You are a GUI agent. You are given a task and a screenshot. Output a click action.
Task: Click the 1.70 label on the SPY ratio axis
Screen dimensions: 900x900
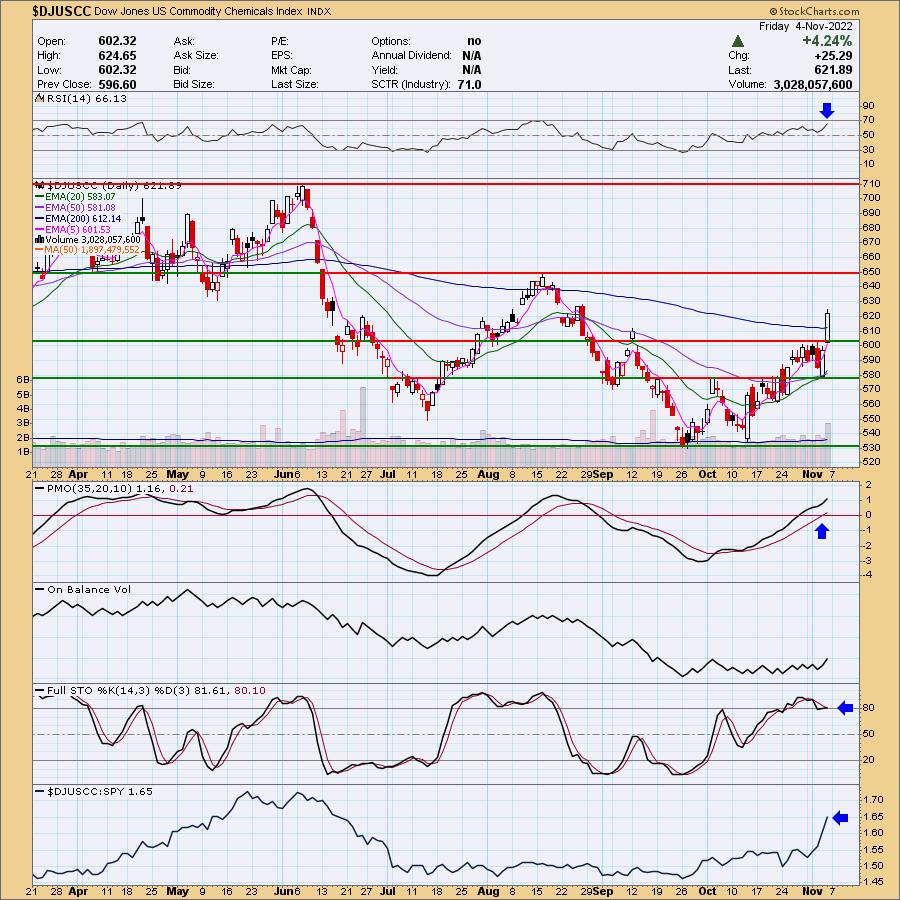click(x=872, y=799)
